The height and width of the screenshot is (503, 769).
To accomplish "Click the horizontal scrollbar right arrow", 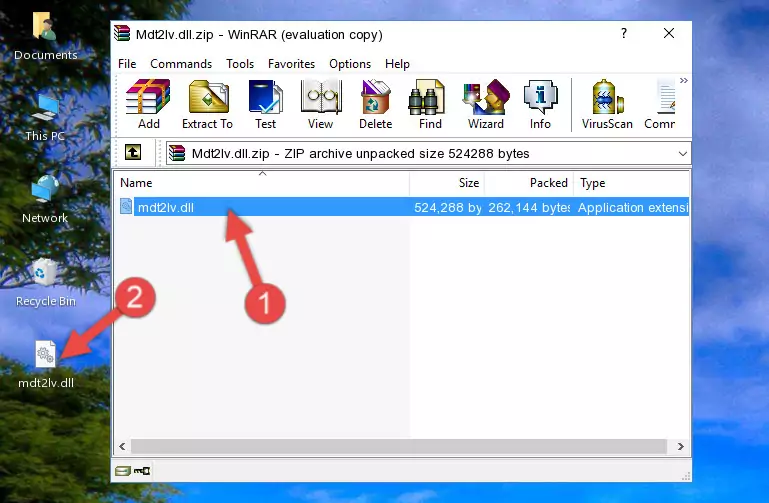I will coord(681,446).
